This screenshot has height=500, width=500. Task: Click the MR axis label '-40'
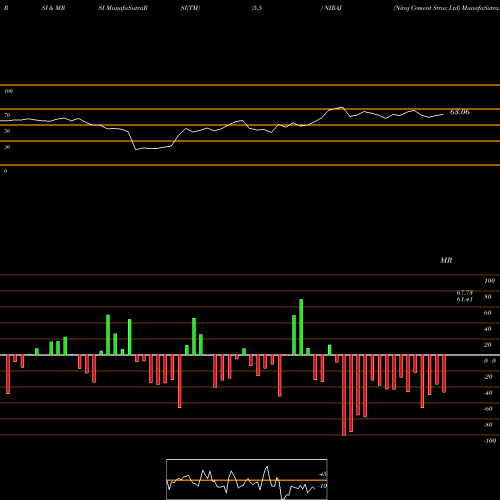pyautogui.click(x=488, y=393)
